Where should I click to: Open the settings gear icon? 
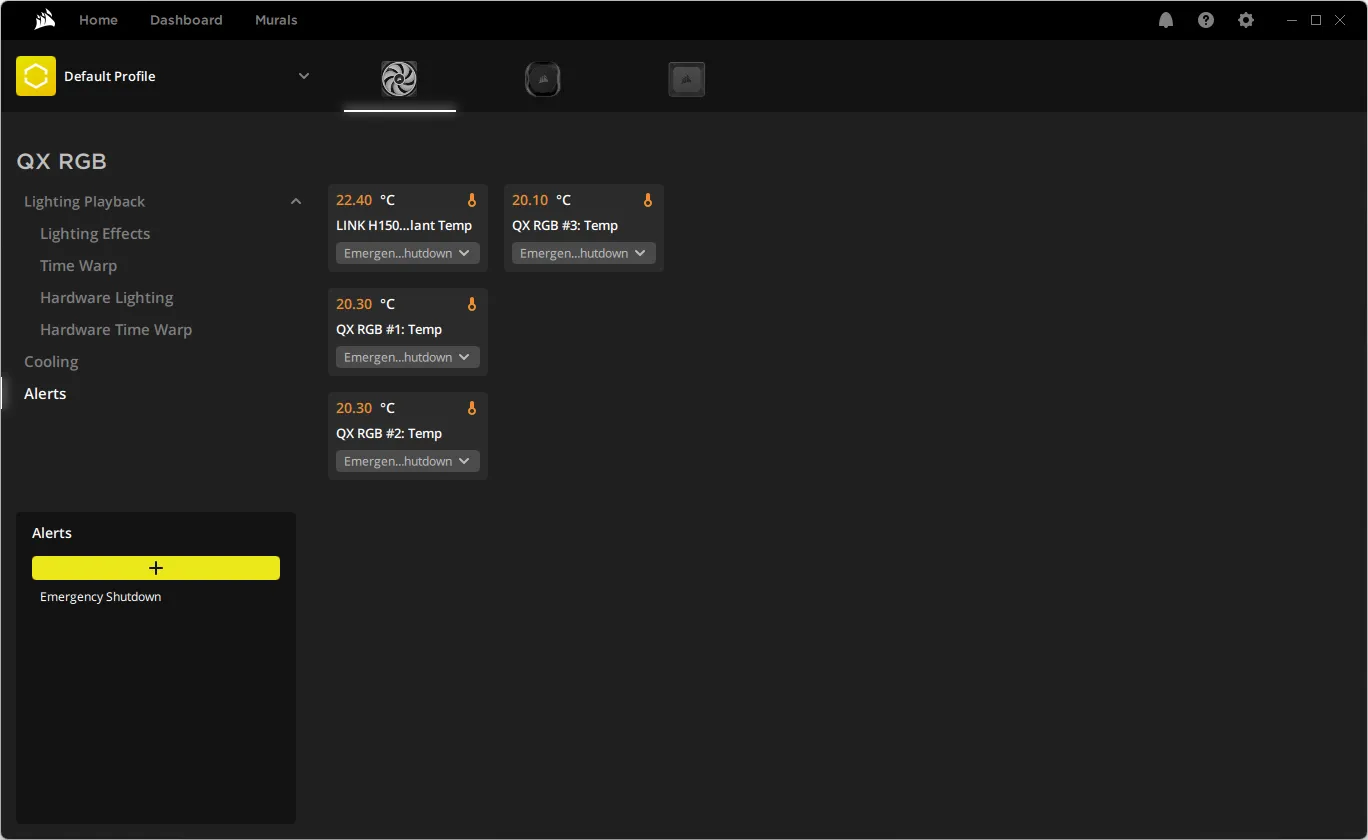[1246, 20]
